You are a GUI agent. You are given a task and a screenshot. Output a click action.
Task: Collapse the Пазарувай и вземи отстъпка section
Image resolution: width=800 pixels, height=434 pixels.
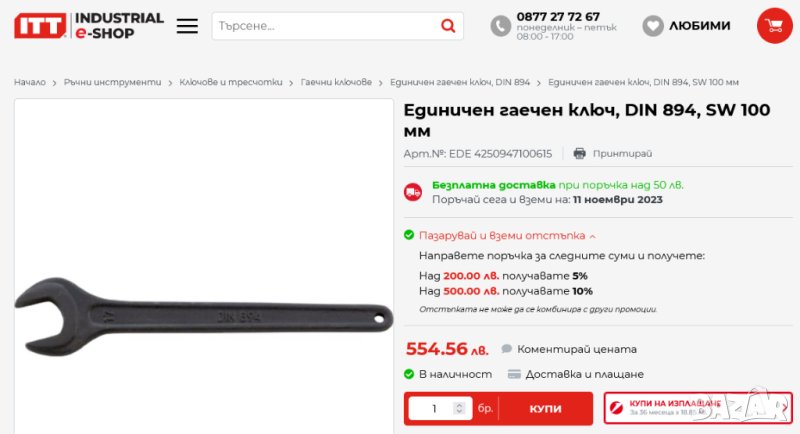[507, 236]
